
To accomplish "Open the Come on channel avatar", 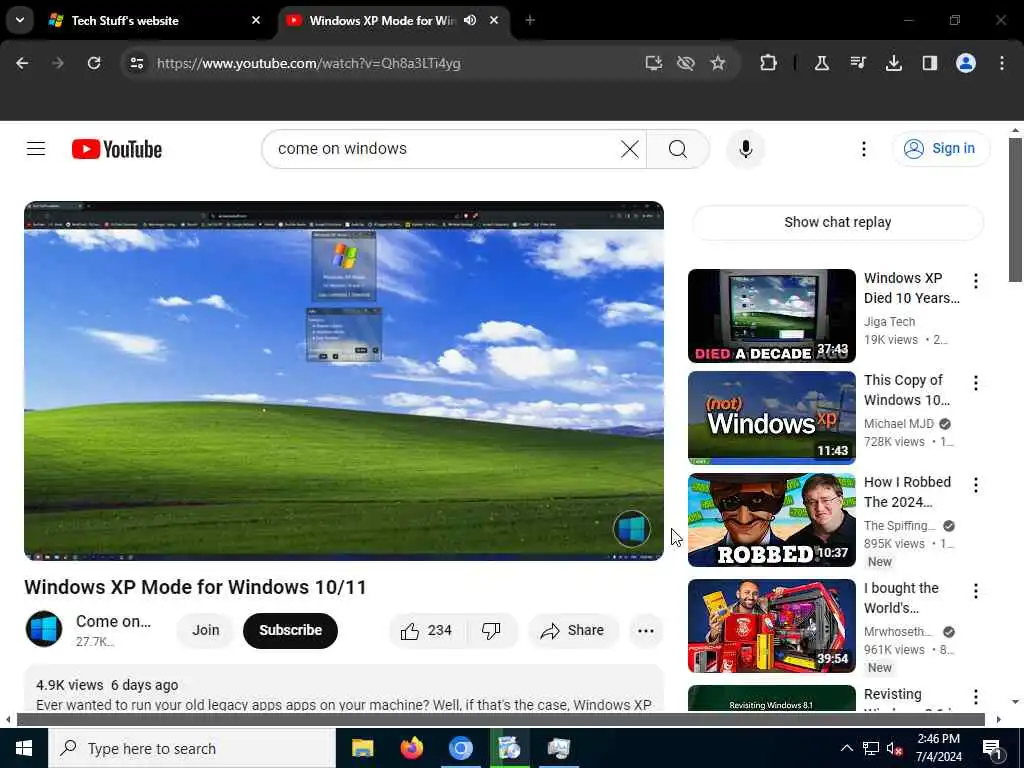I will (44, 629).
